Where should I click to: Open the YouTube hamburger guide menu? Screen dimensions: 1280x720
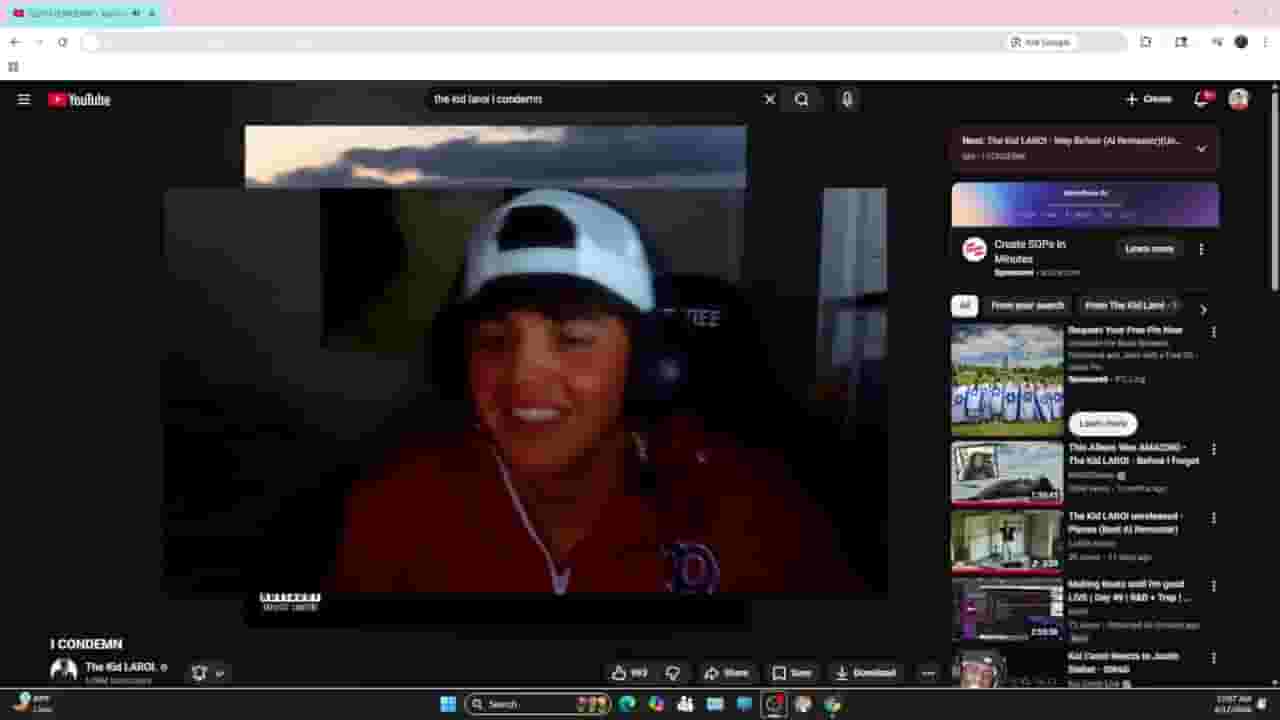pyautogui.click(x=24, y=99)
